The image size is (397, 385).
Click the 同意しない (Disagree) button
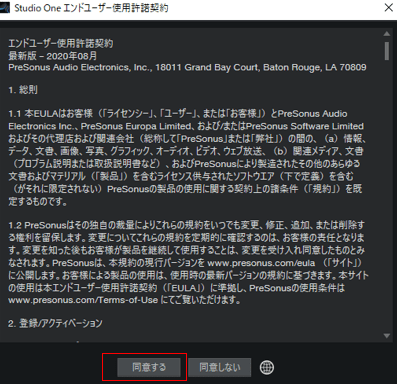pyautogui.click(x=219, y=367)
